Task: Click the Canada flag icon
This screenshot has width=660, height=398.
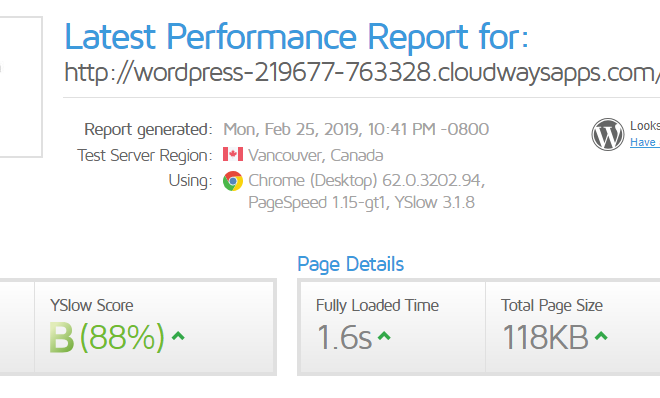Action: (233, 154)
